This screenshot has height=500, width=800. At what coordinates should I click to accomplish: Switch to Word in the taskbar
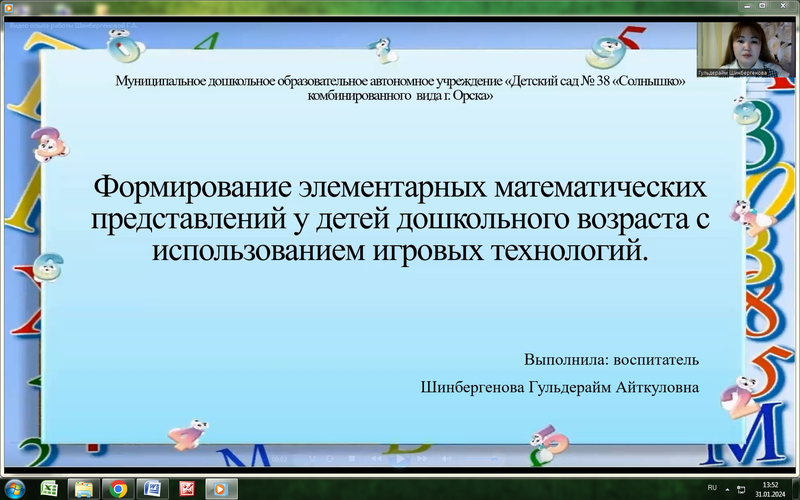click(152, 488)
